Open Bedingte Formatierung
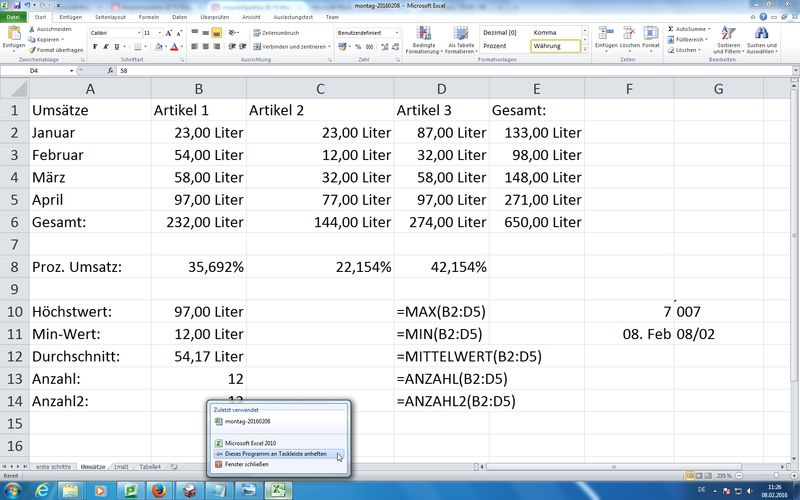This screenshot has height=500, width=800. click(423, 37)
